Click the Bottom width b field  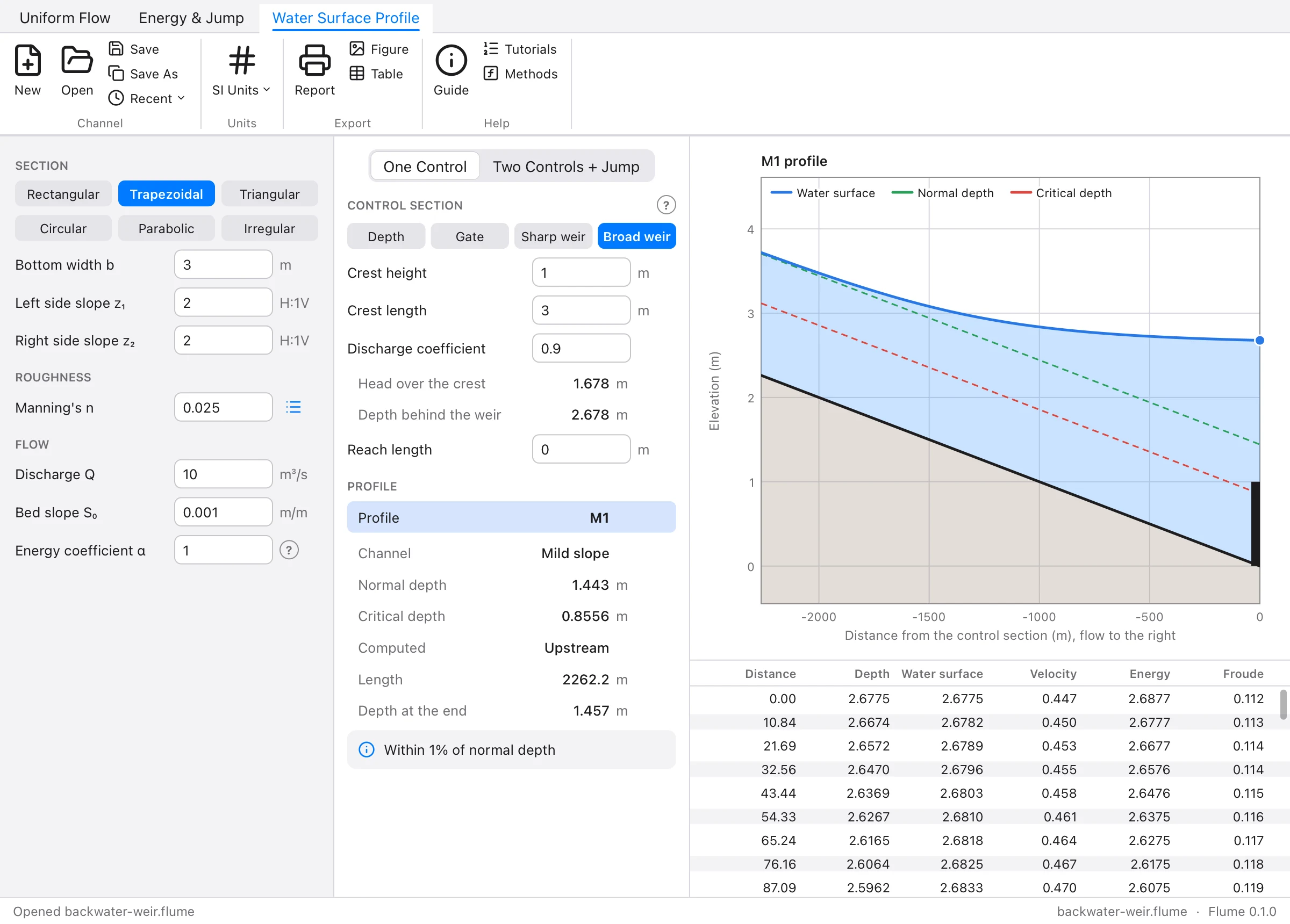(224, 264)
